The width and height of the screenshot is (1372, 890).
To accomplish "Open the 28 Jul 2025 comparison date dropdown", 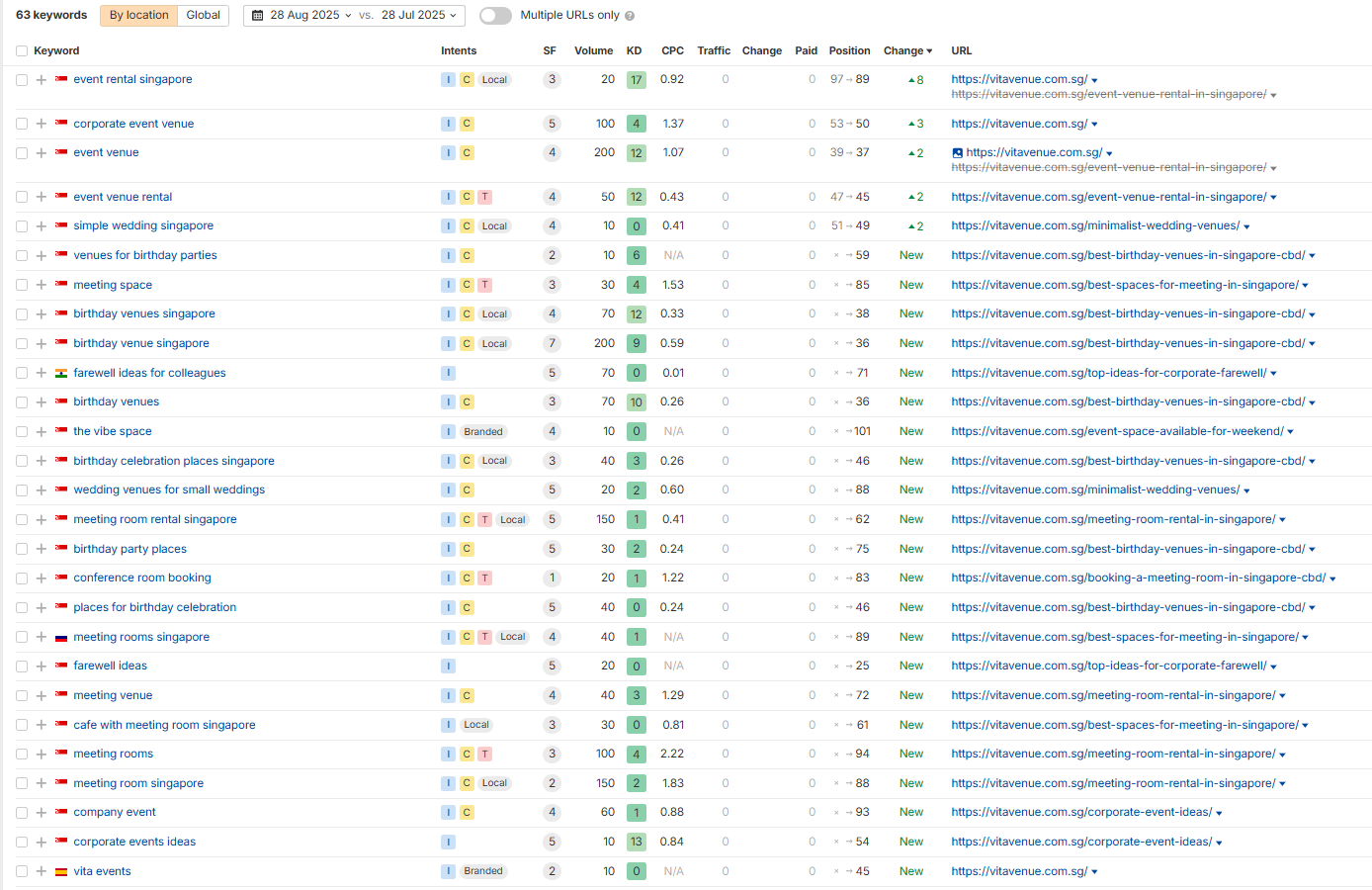I will coord(419,16).
